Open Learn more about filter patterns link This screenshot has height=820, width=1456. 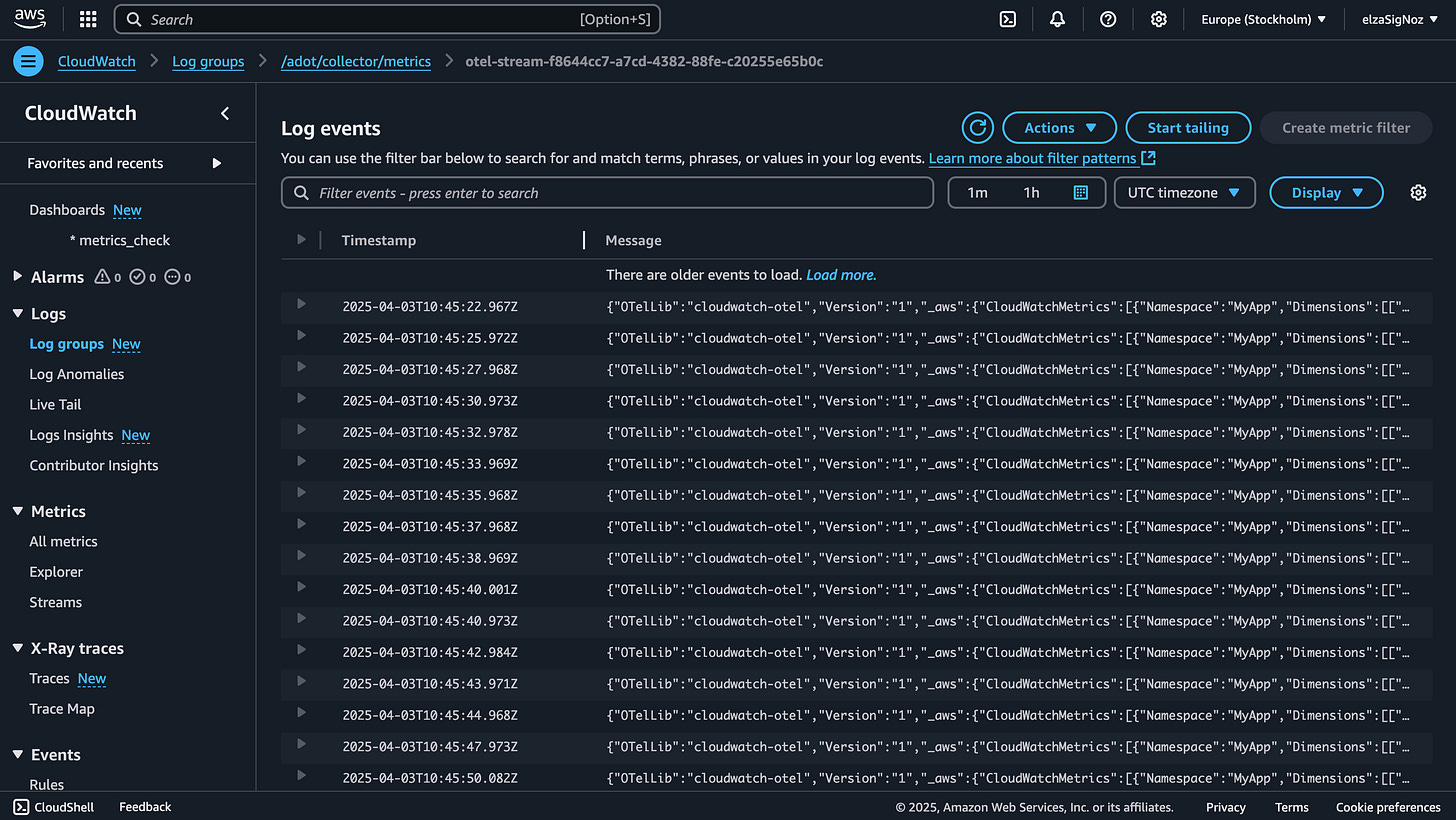(1033, 158)
